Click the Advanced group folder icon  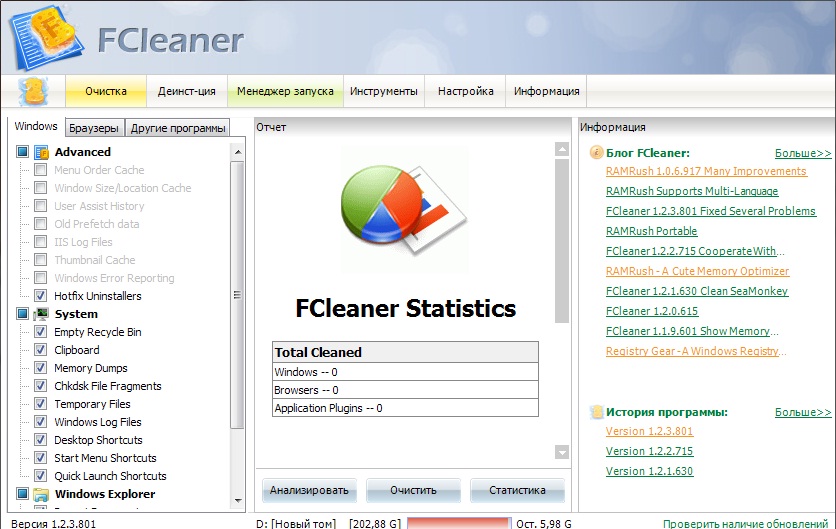pyautogui.click(x=42, y=152)
